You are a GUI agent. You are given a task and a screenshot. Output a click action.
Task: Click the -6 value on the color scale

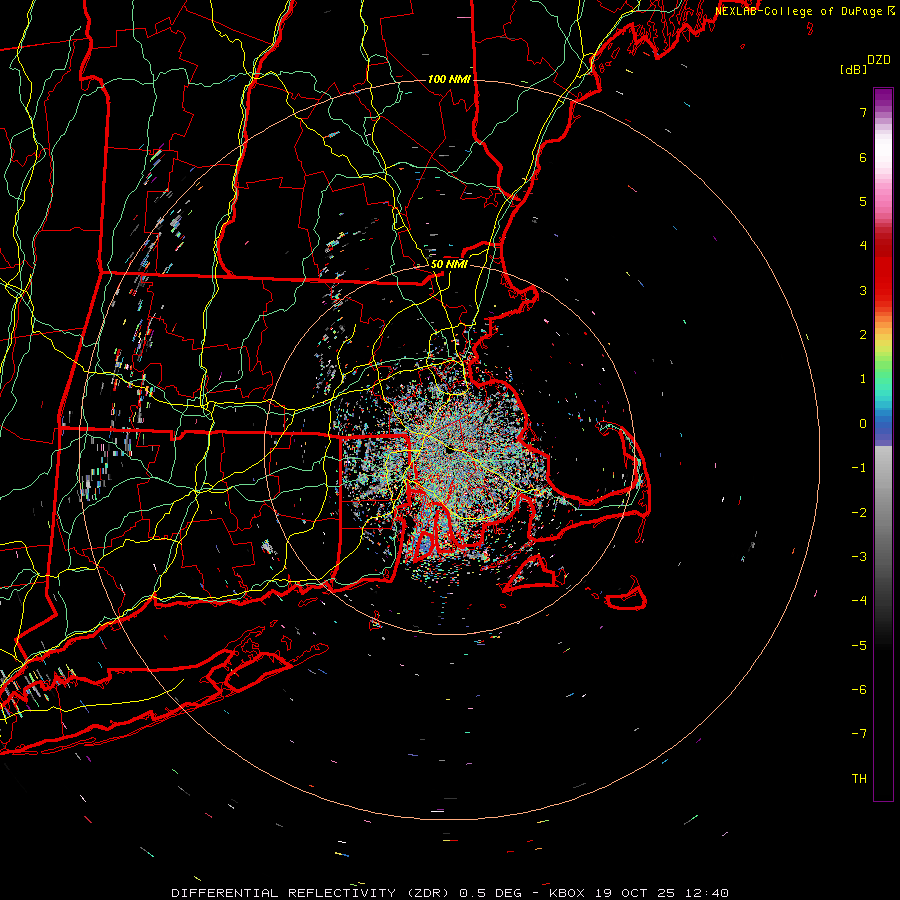click(859, 690)
